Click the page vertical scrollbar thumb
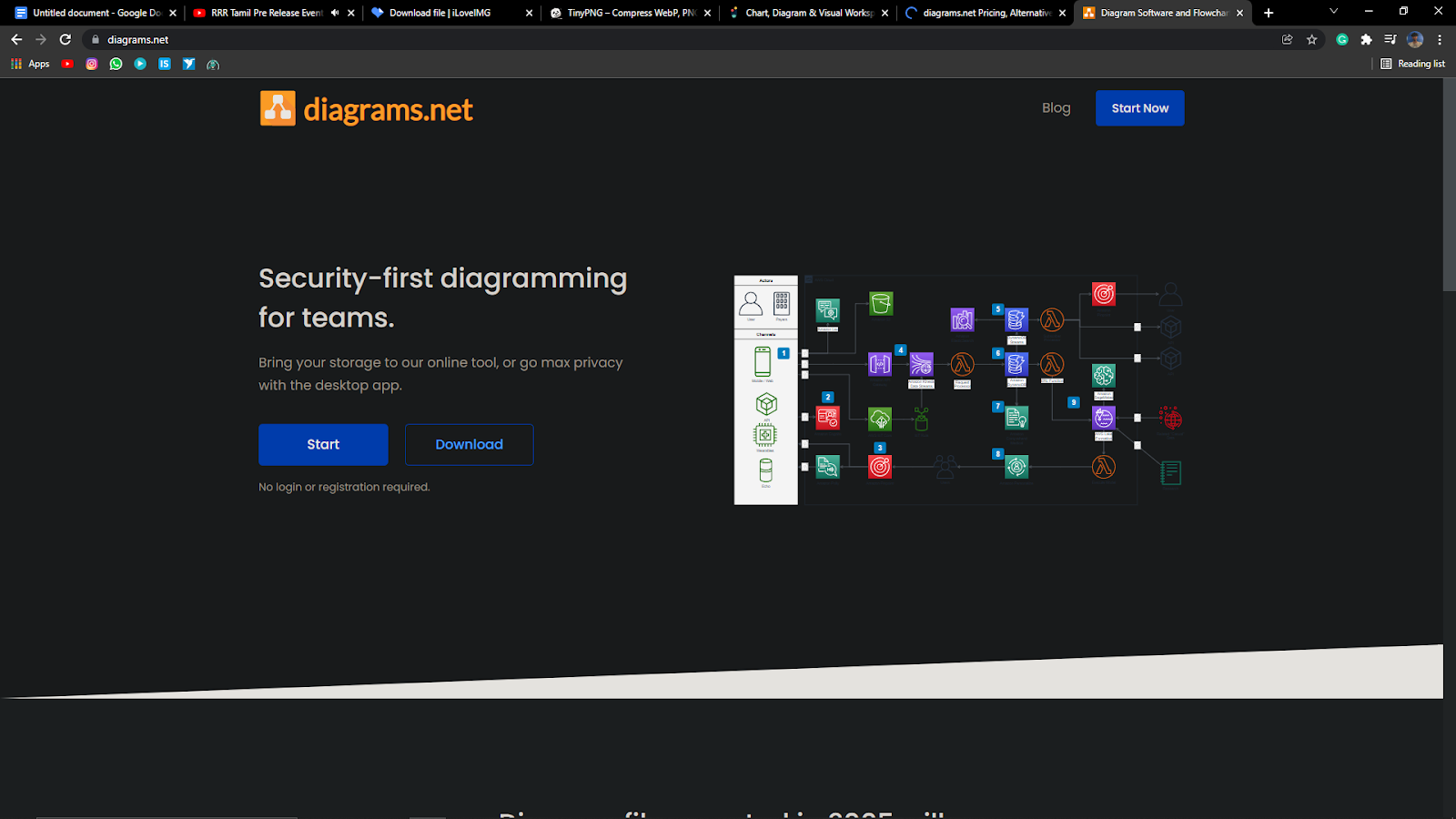This screenshot has width=1456, height=819. (x=1450, y=185)
